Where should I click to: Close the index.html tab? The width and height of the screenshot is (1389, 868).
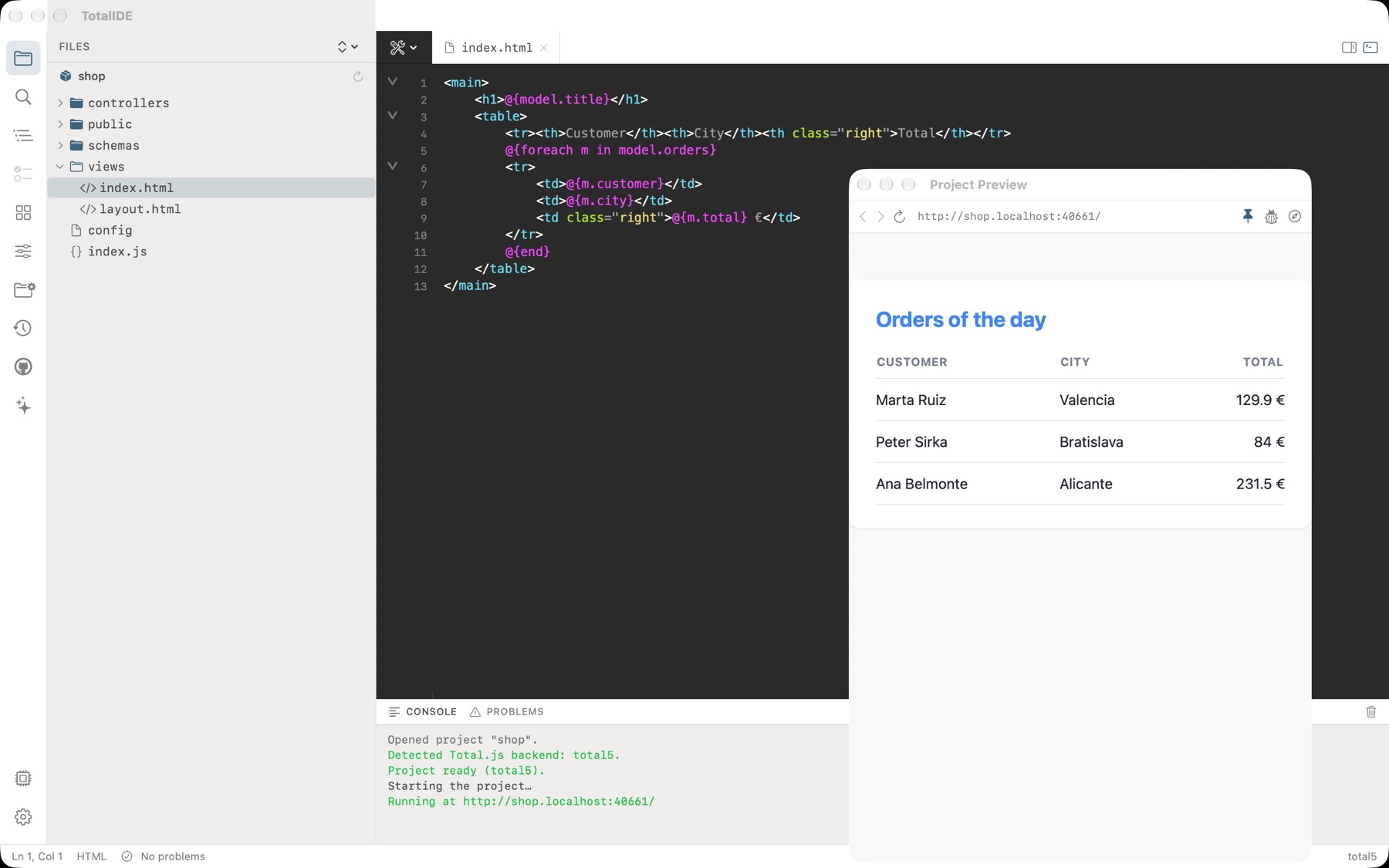[544, 48]
